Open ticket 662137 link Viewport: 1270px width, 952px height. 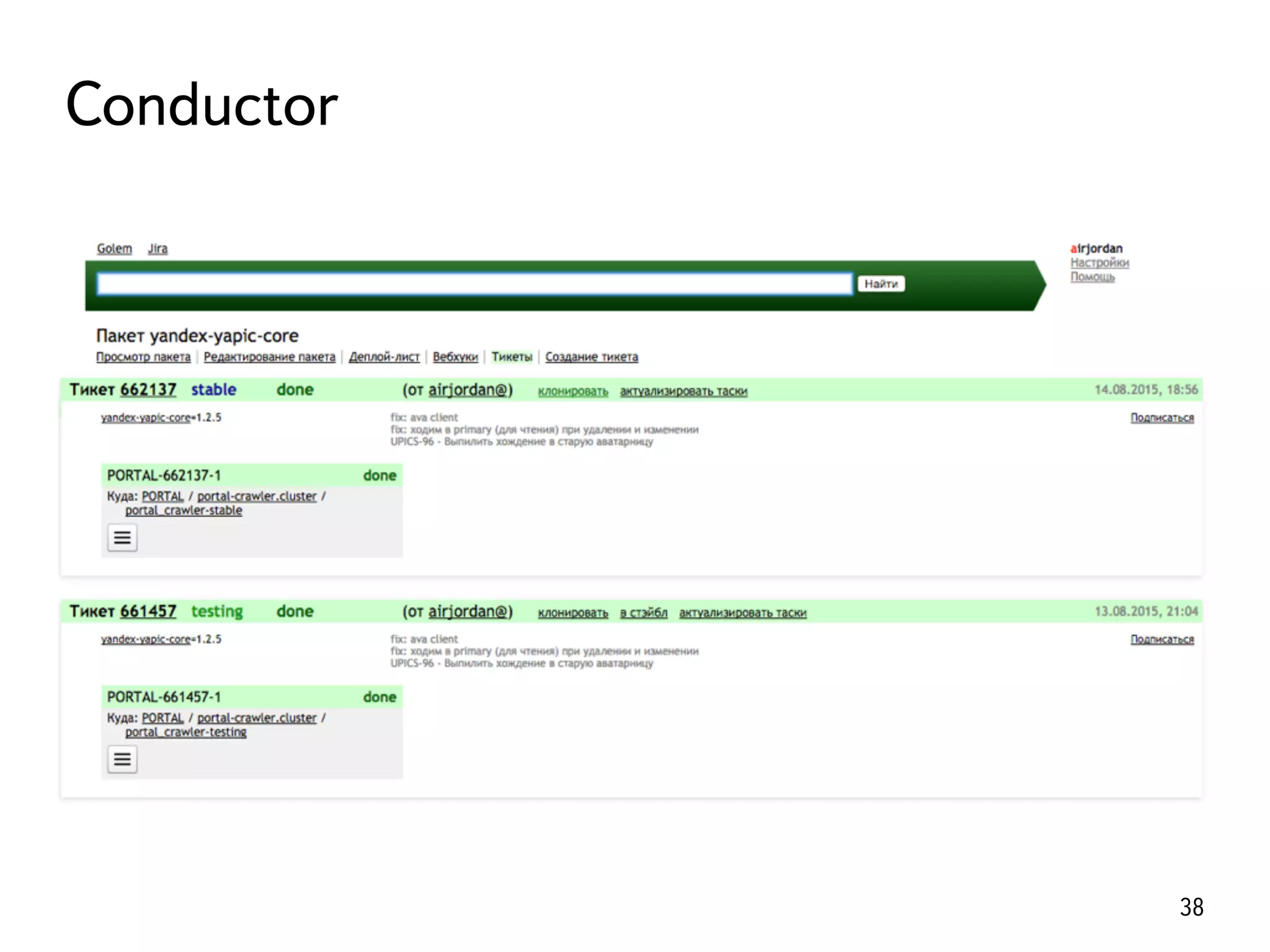tap(148, 390)
